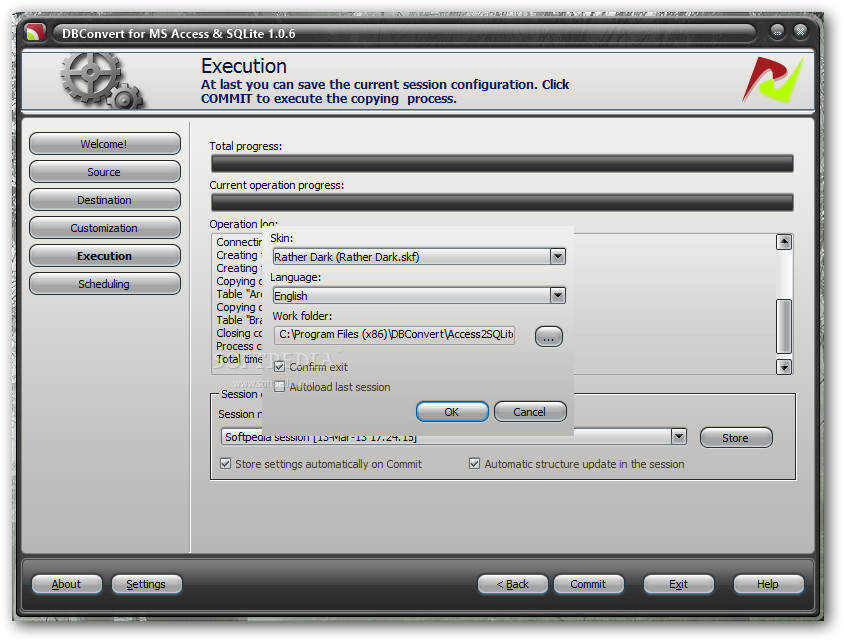The width and height of the screenshot is (844, 641).
Task: Click the DBConvert red-green logo
Action: 773,80
